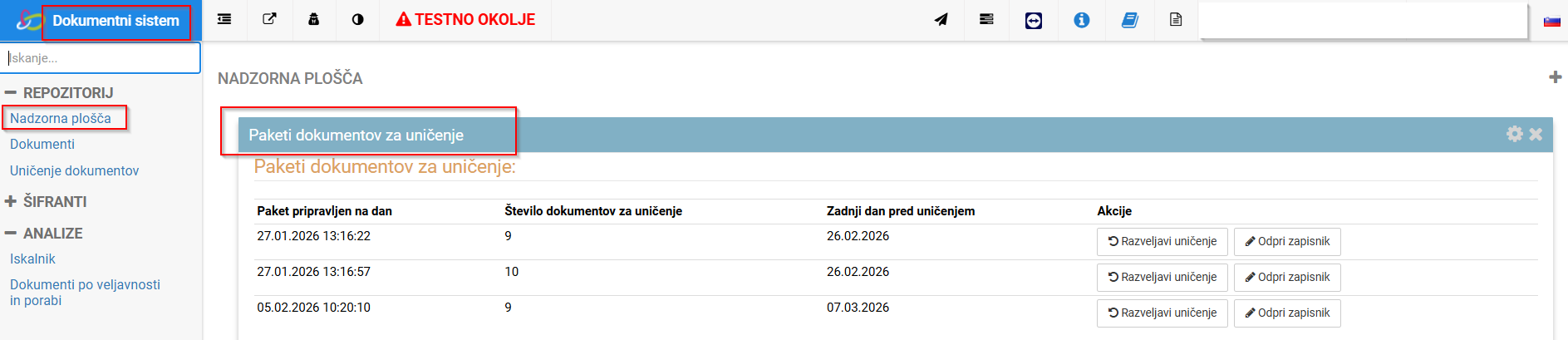The width and height of the screenshot is (1568, 340).
Task: Click the paper plane send icon
Action: (x=941, y=19)
